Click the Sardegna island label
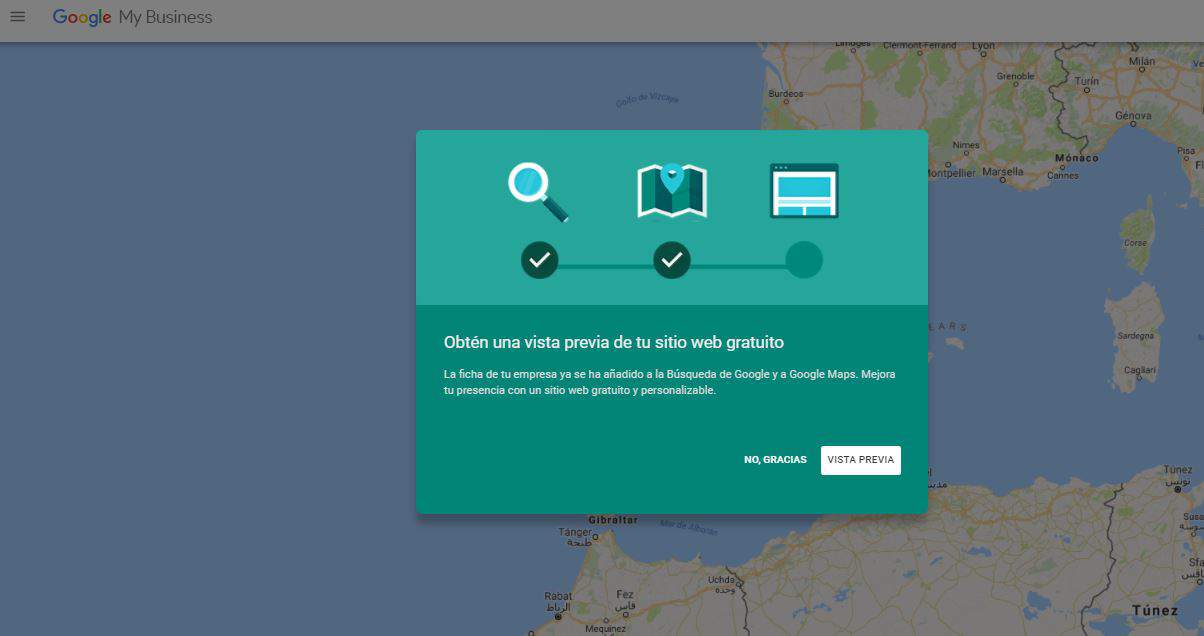The height and width of the screenshot is (636, 1204). click(1135, 336)
